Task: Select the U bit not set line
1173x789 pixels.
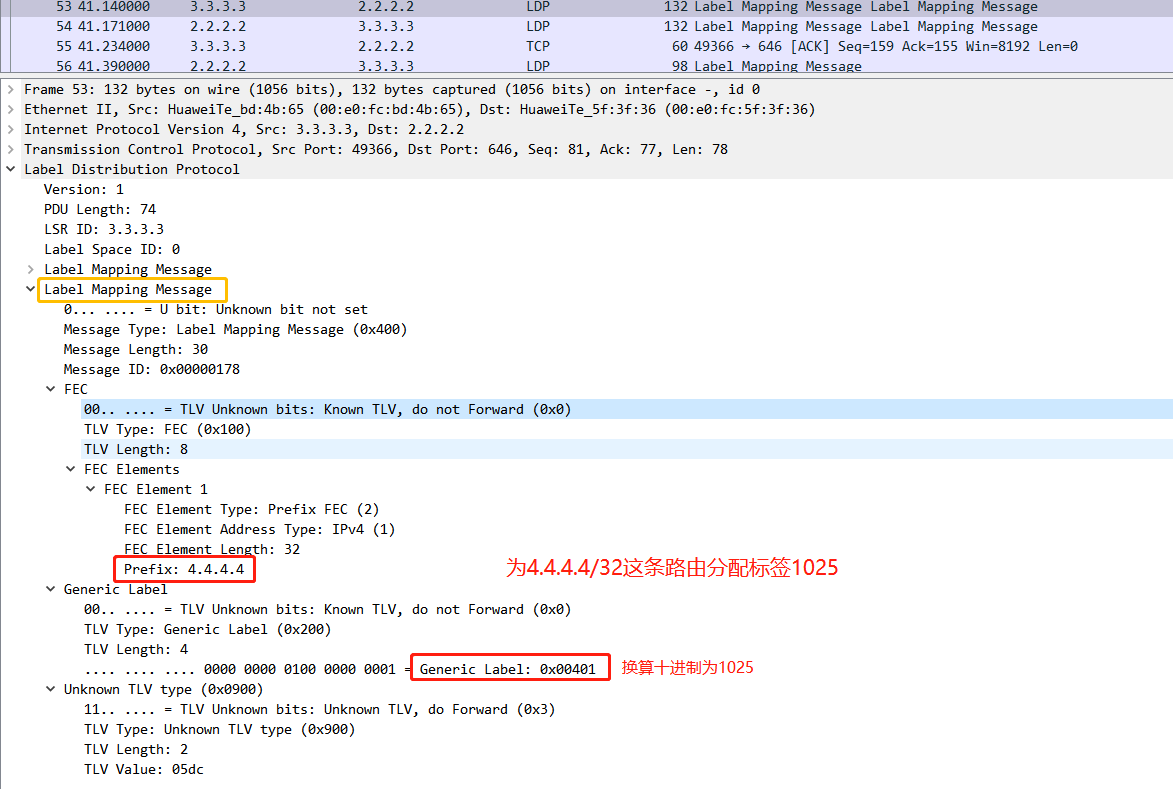Action: coord(215,310)
